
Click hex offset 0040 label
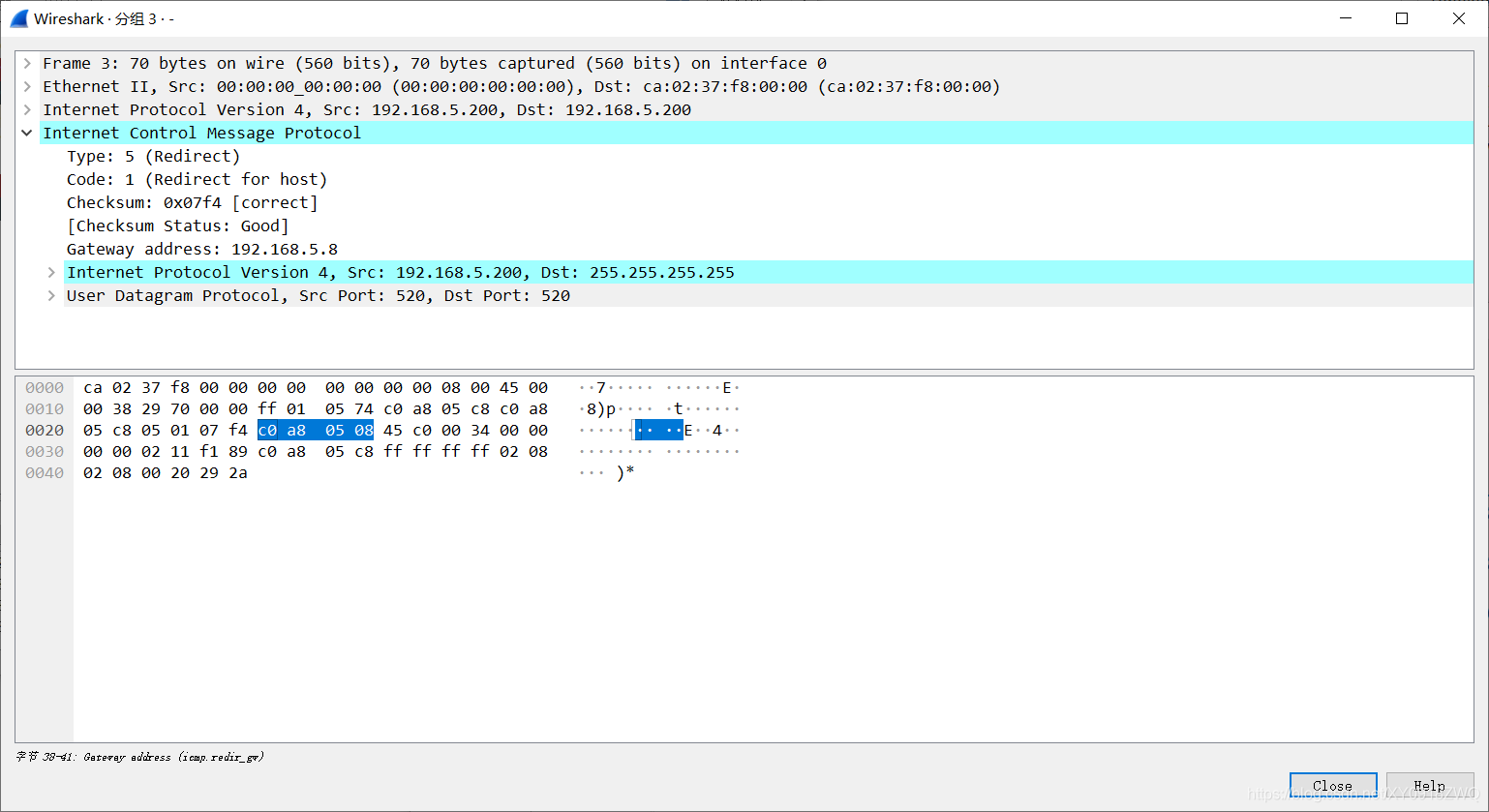coord(45,472)
